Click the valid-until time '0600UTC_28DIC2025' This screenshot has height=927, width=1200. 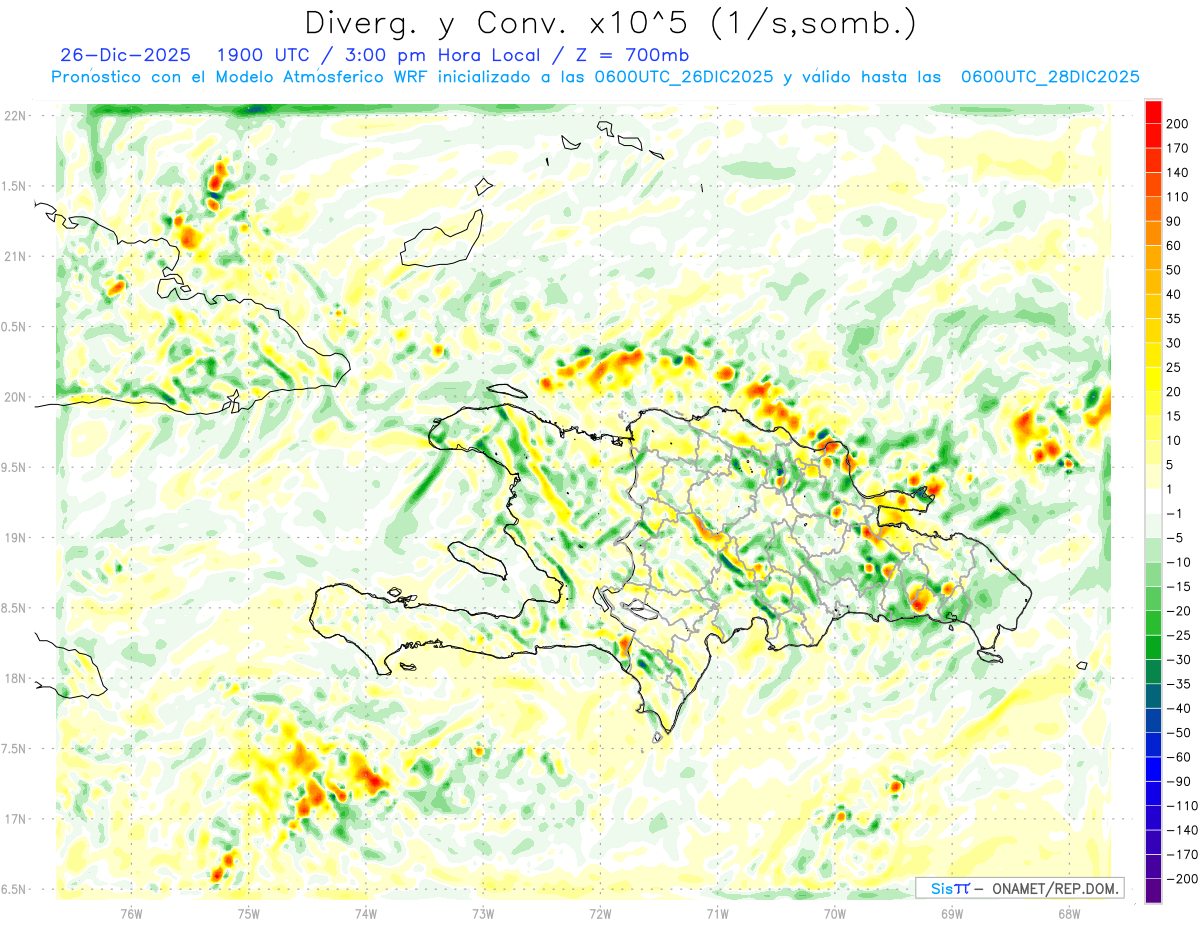tap(1049, 77)
